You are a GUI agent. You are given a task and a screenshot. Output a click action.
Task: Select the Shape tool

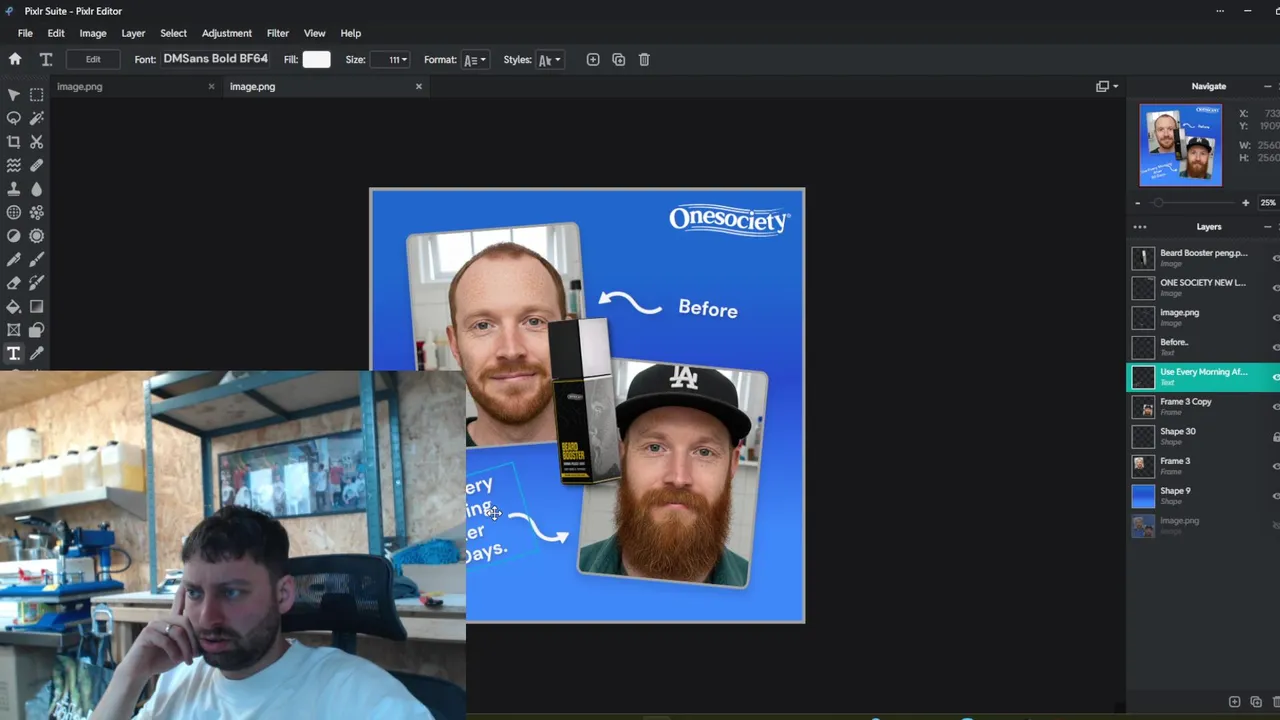[x=37, y=330]
